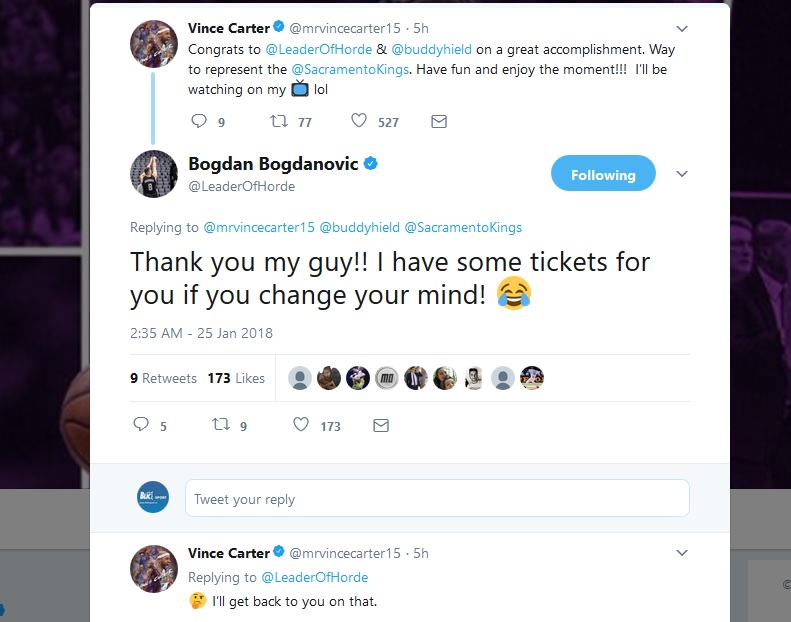Like Bogdan Bogdanovic's tickets tweet
This screenshot has width=791, height=622.
[300, 425]
